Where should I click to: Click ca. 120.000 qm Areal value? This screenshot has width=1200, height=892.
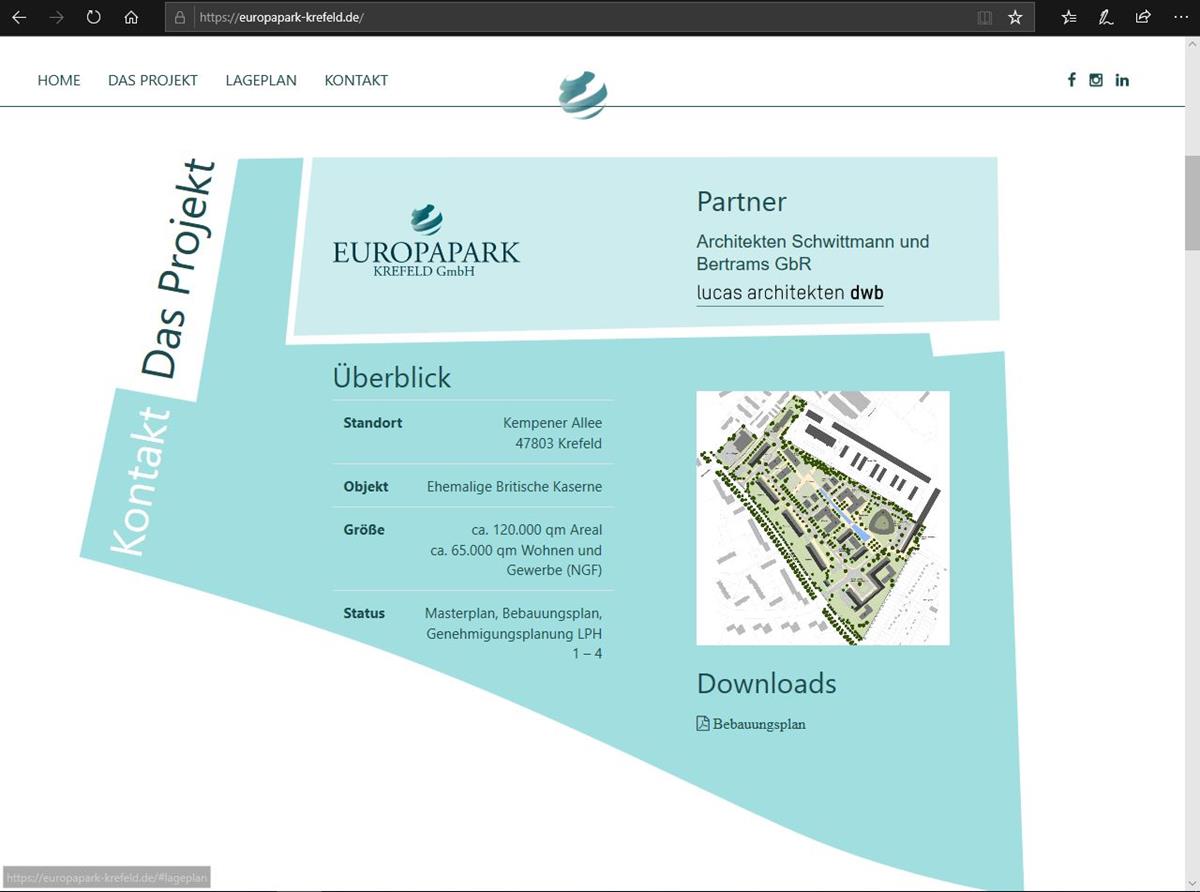tap(537, 530)
